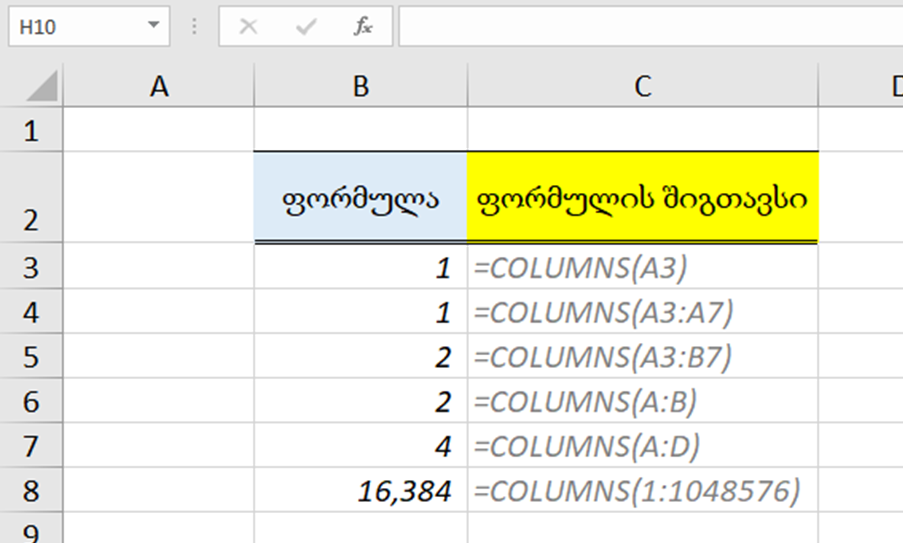903x543 pixels.
Task: Click cell with =COLUMNS(A3:B7)
Action: point(643,356)
